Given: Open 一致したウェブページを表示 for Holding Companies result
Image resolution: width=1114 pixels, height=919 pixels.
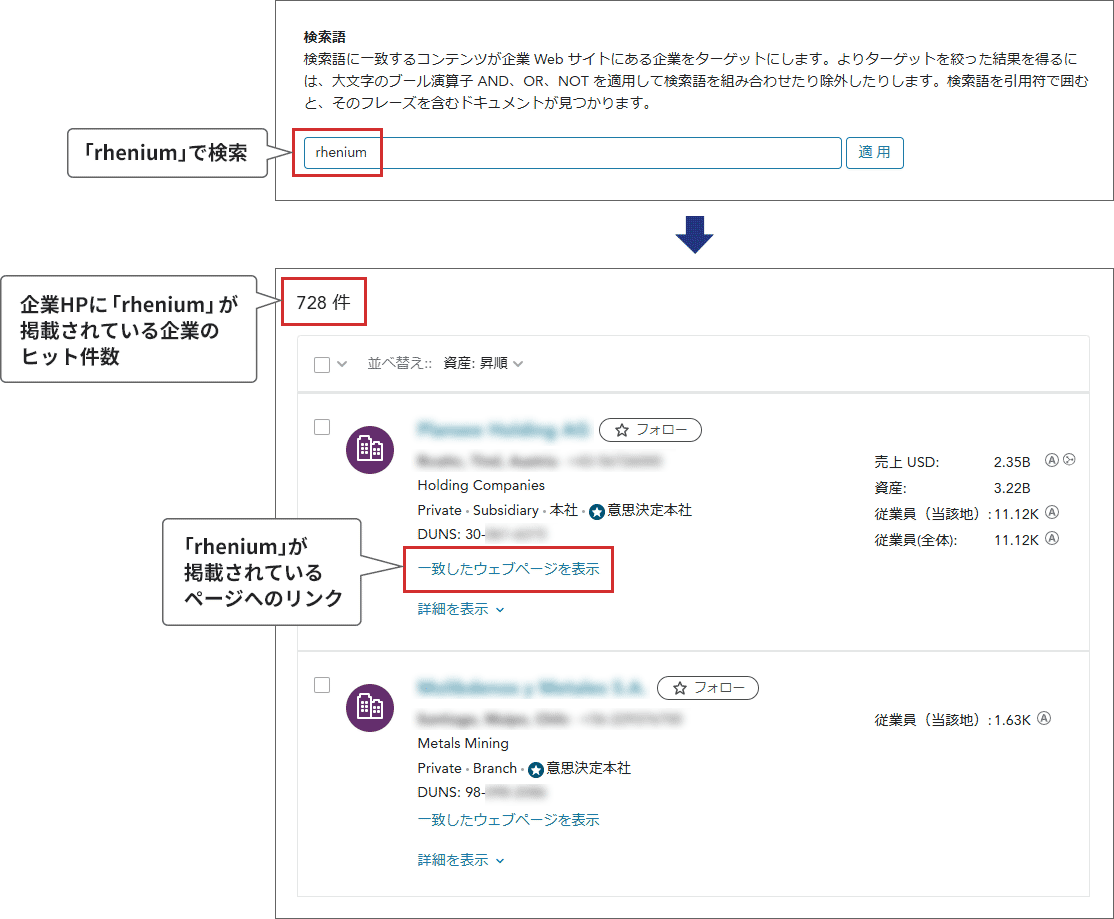Looking at the screenshot, I should pos(508,569).
